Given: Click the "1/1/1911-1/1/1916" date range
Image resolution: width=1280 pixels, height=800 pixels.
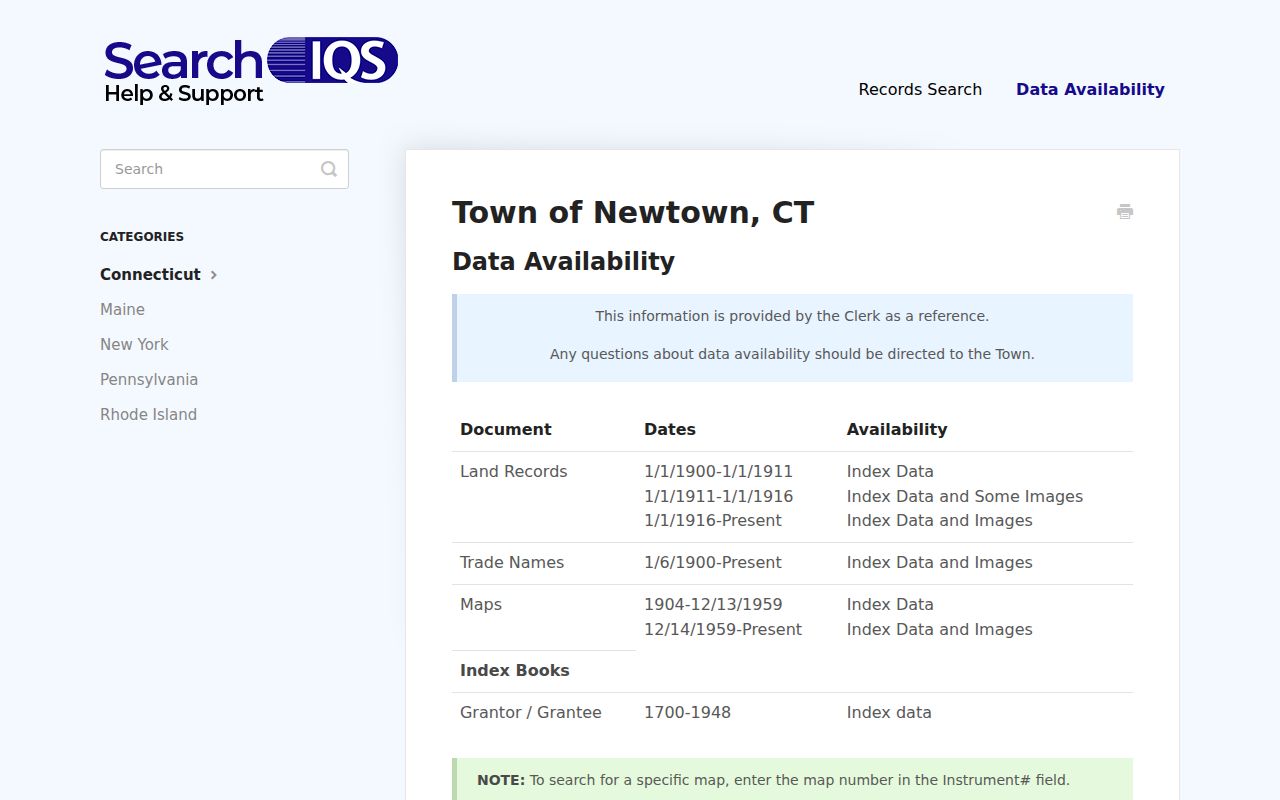Looking at the screenshot, I should (x=718, y=496).
